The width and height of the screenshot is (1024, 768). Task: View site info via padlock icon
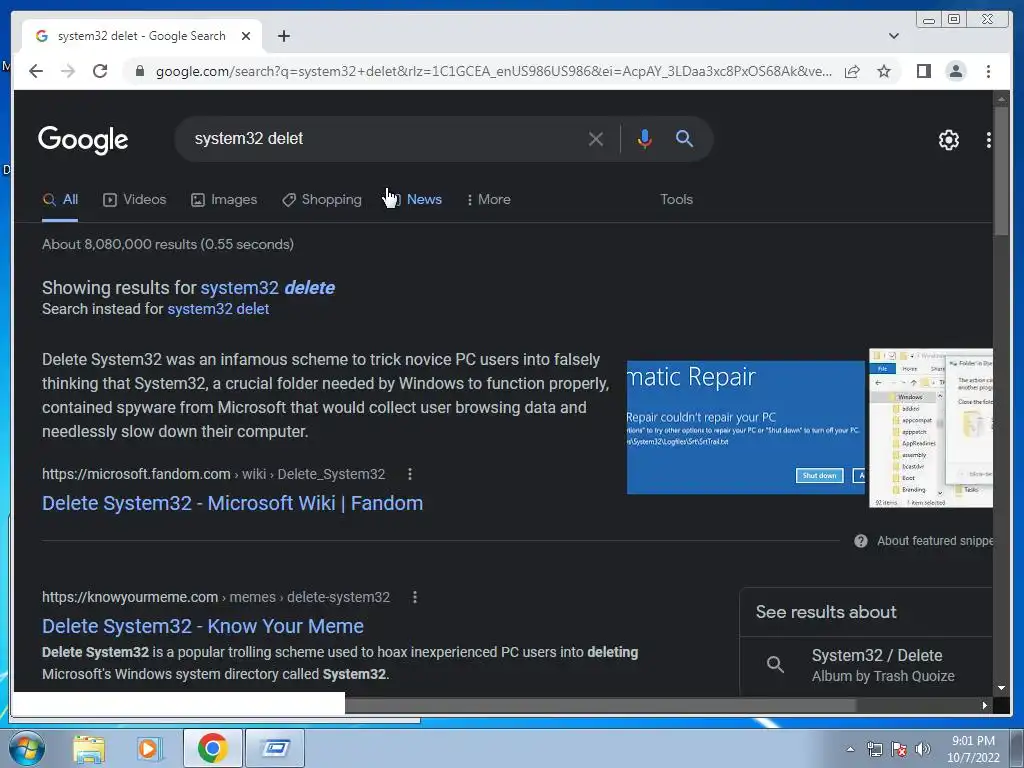point(139,71)
